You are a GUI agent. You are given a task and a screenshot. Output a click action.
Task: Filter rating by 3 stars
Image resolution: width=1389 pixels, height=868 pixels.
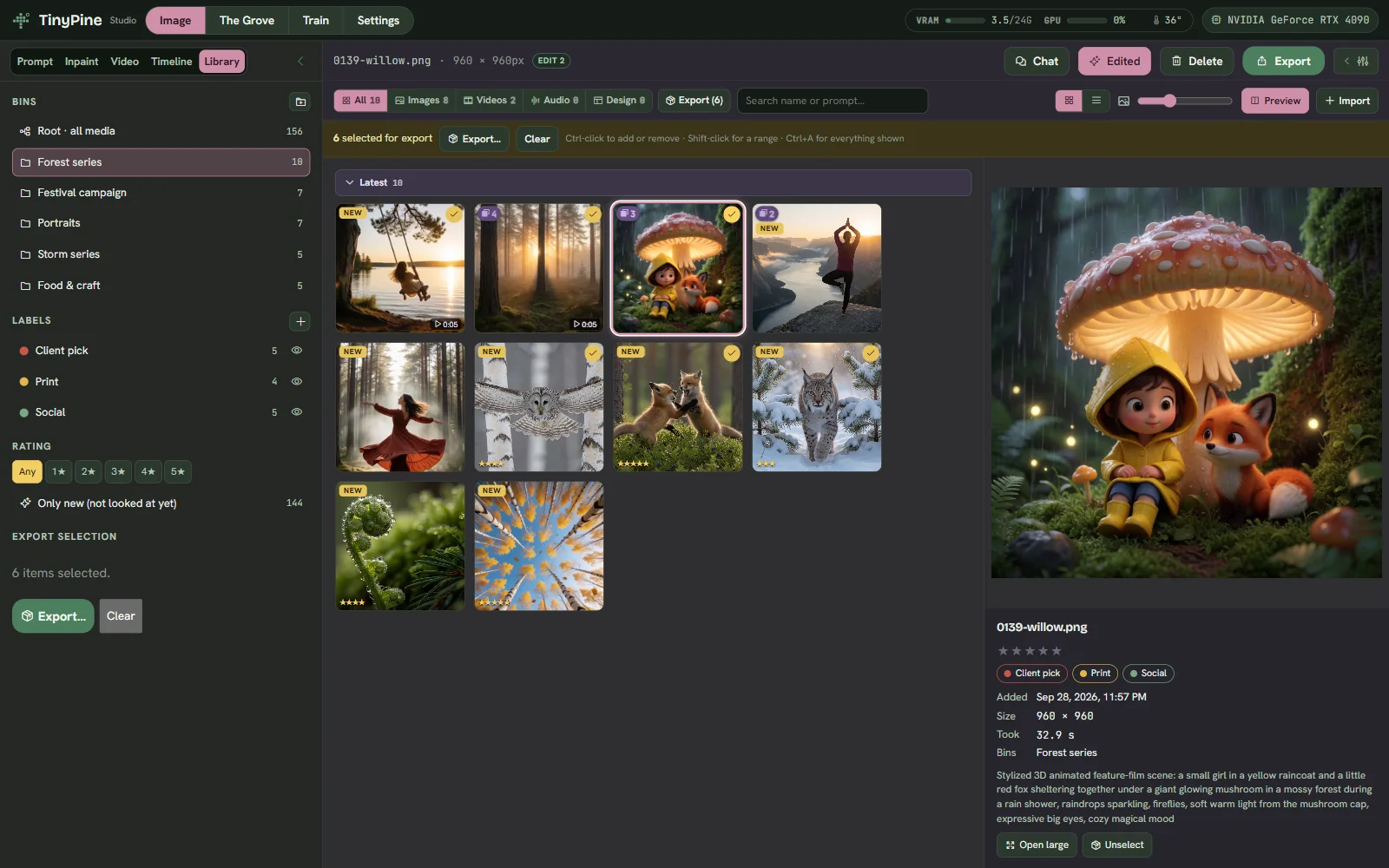[x=118, y=471]
